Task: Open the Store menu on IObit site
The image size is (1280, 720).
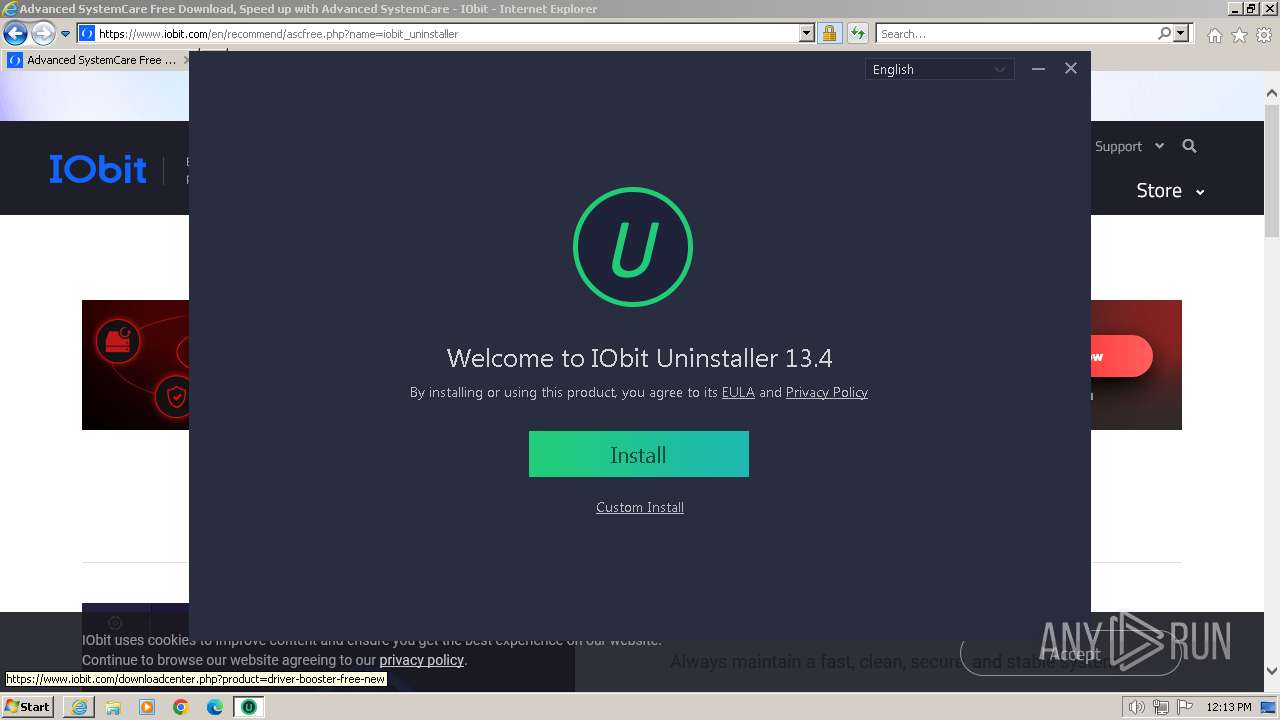Action: point(1170,190)
